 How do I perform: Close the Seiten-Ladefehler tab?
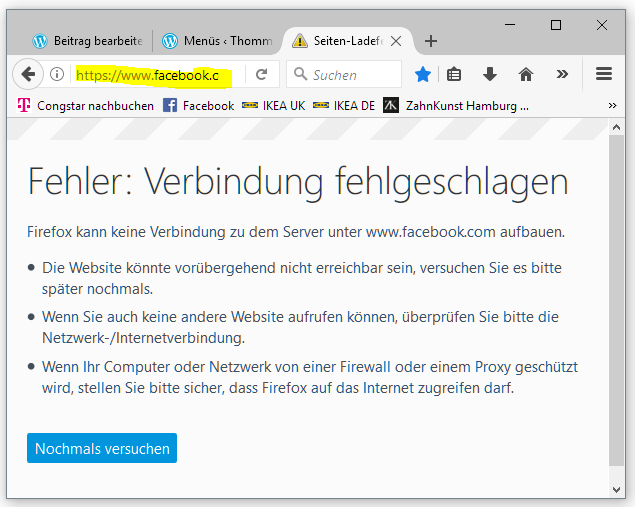click(x=396, y=41)
